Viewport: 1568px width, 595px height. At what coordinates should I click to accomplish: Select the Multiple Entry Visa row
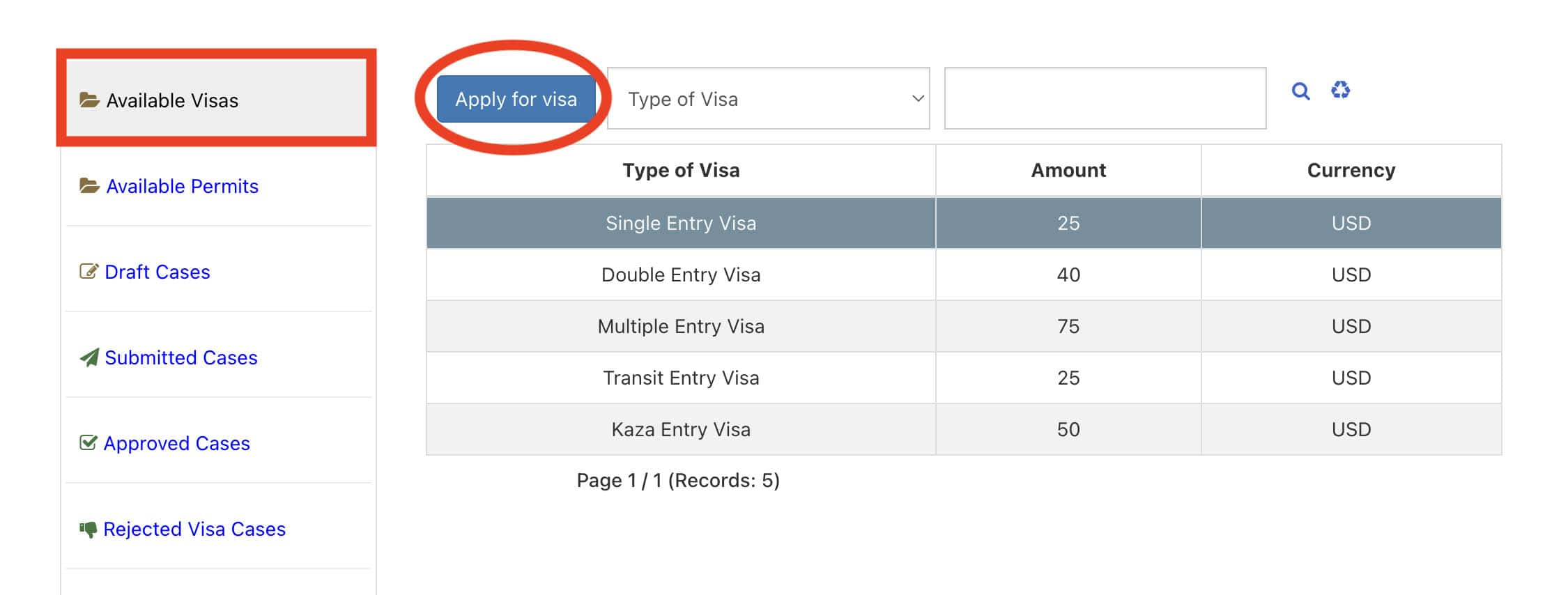point(682,325)
